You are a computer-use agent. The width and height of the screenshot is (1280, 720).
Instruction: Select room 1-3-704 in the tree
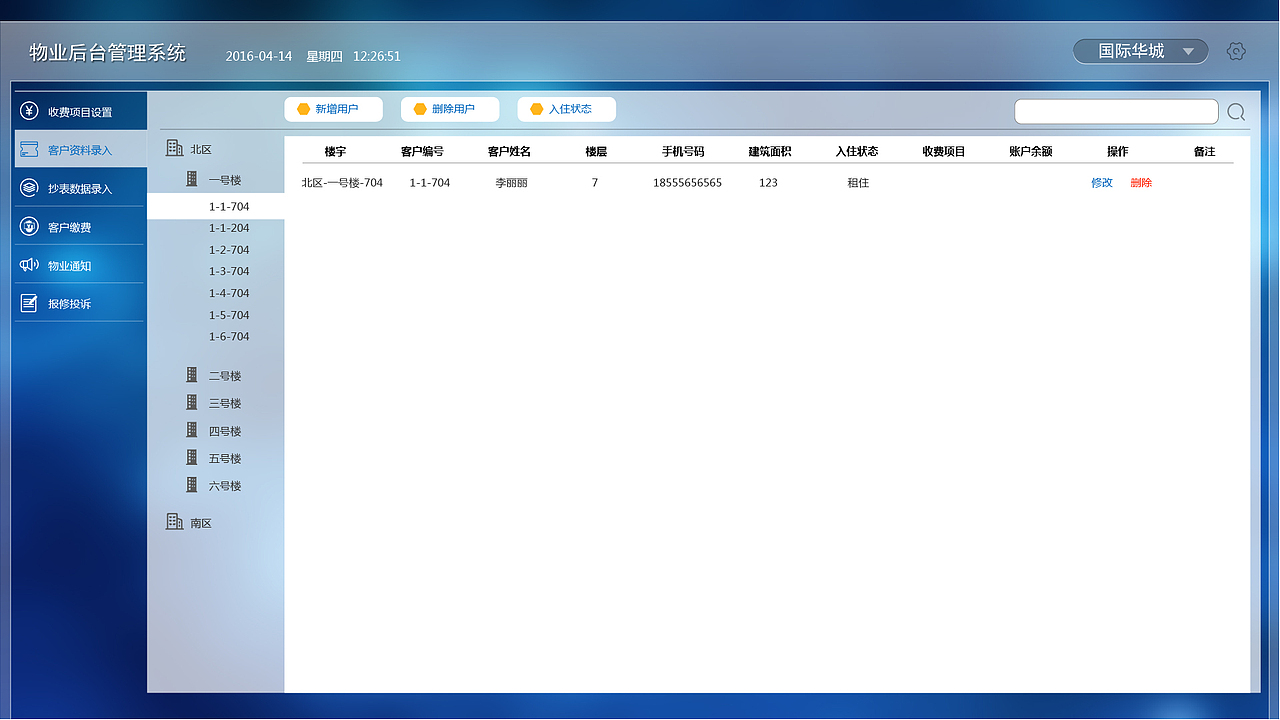point(229,271)
